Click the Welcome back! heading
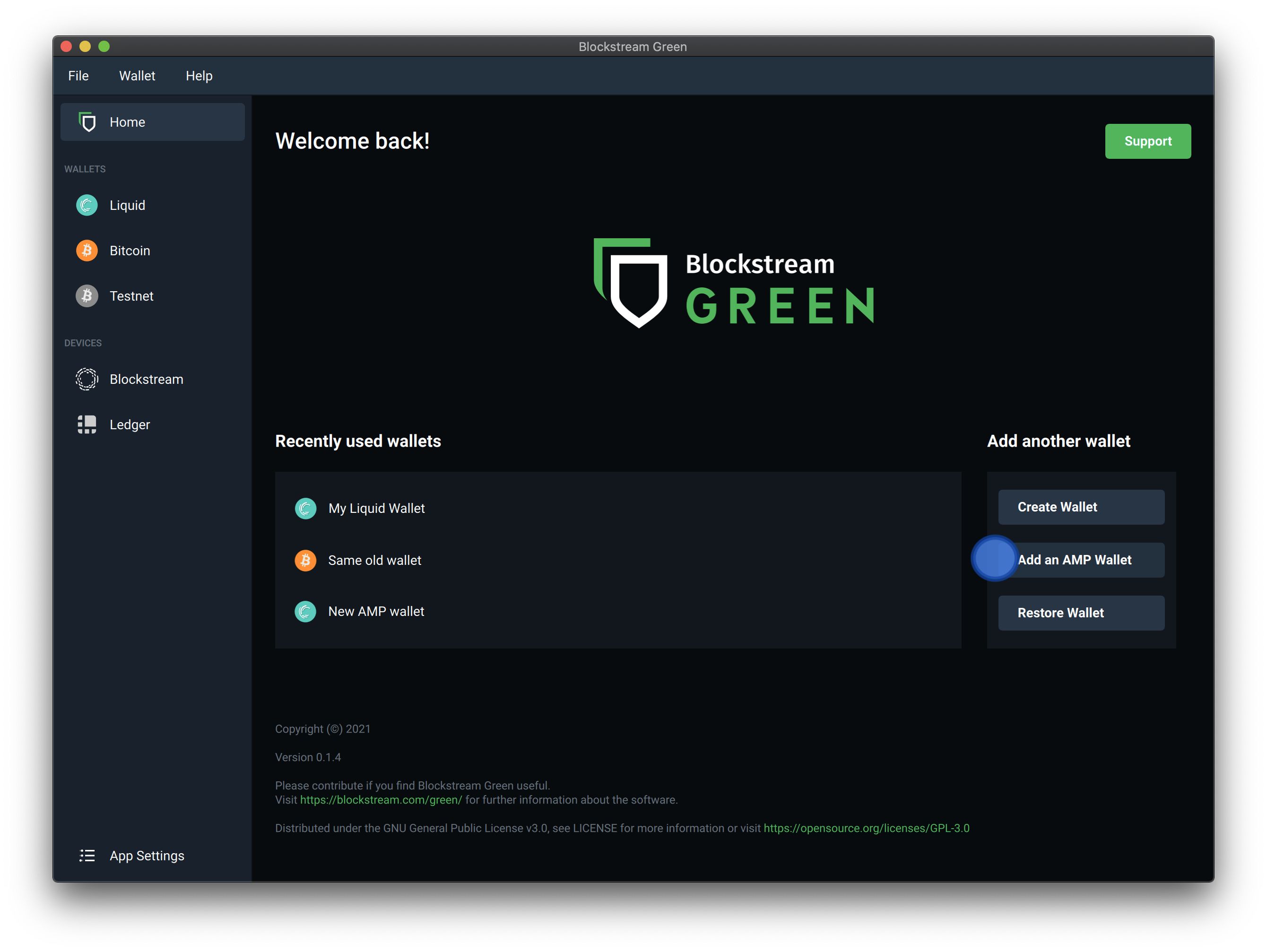The image size is (1267, 952). tap(352, 141)
